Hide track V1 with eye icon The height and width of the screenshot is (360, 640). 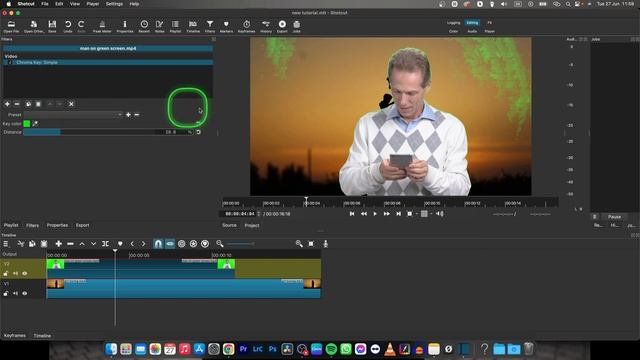pyautogui.click(x=24, y=293)
